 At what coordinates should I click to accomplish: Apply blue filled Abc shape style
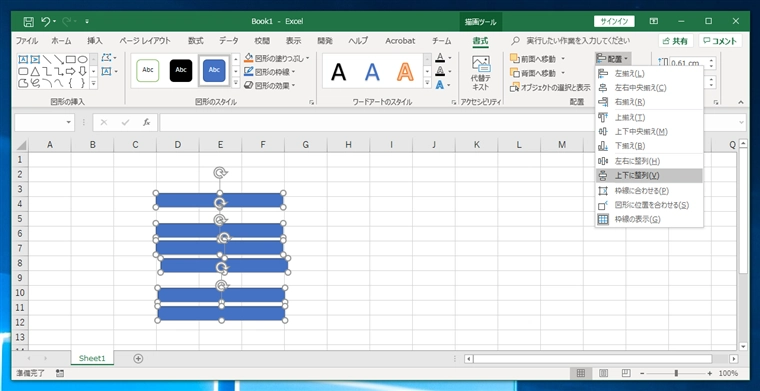click(x=214, y=71)
